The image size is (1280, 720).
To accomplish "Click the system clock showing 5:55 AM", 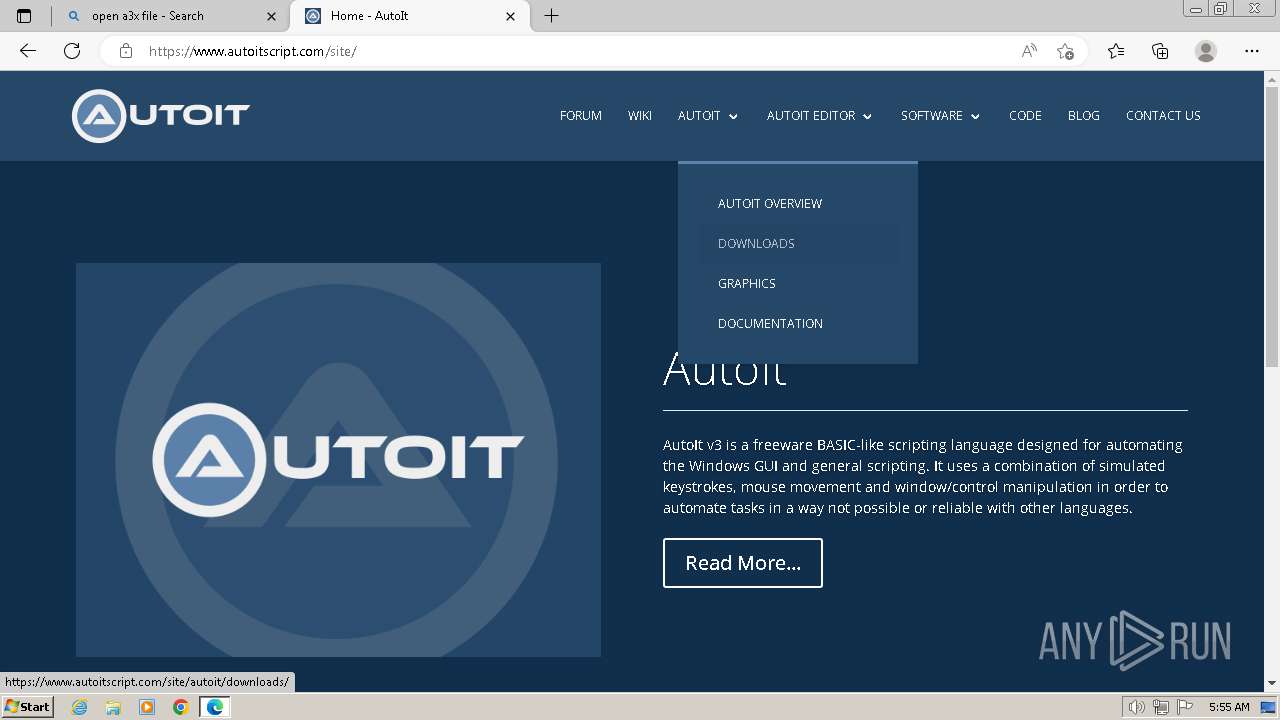I will pos(1229,707).
